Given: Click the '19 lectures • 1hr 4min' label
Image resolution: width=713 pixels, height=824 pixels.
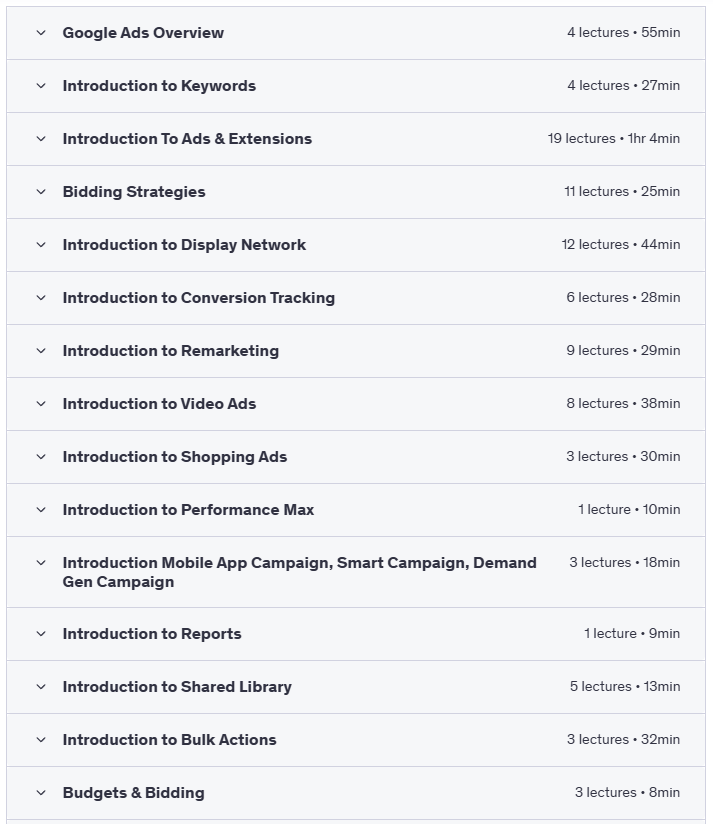Looking at the screenshot, I should click(x=613, y=139).
